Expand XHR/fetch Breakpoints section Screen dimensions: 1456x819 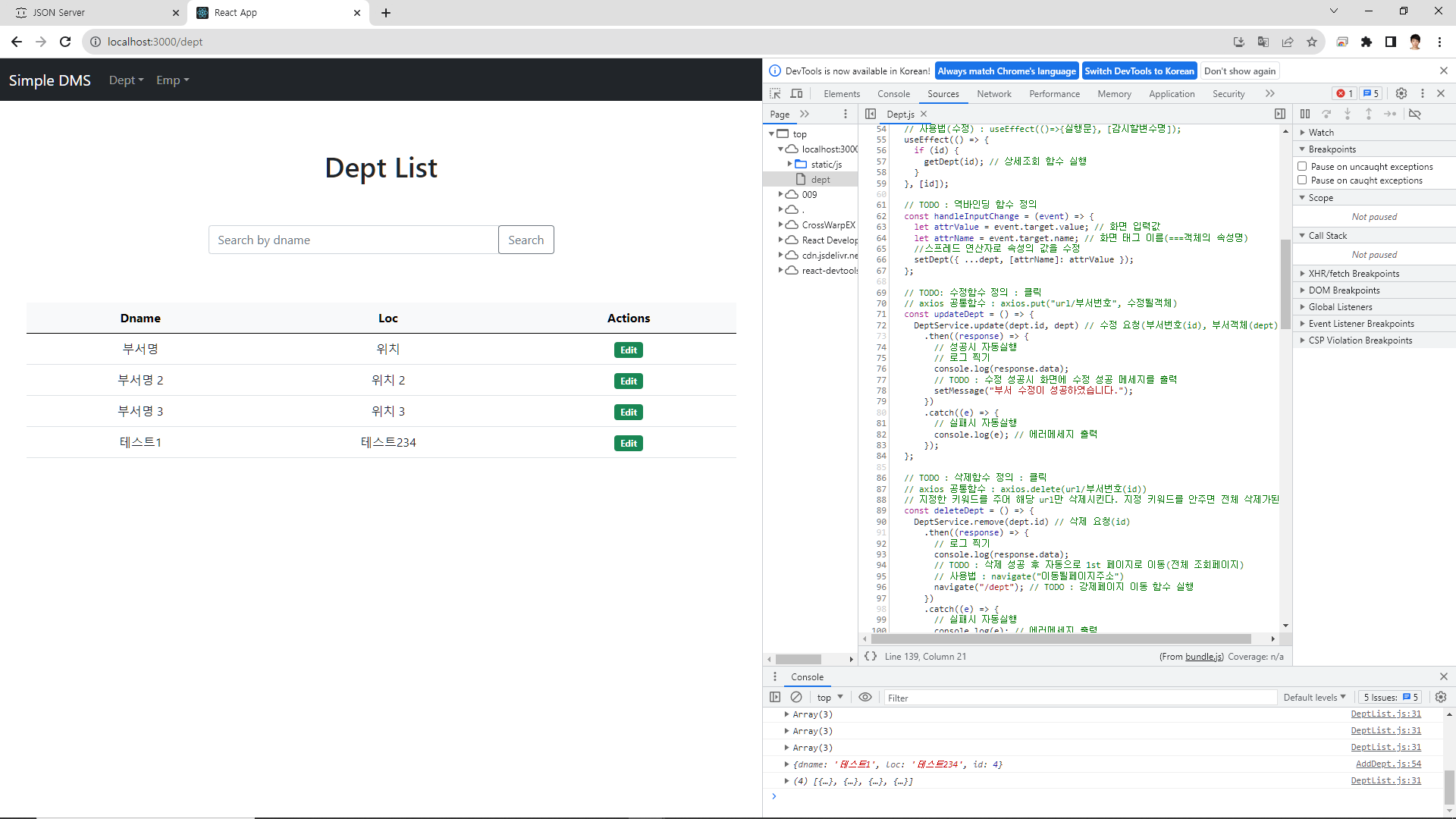pyautogui.click(x=1353, y=274)
